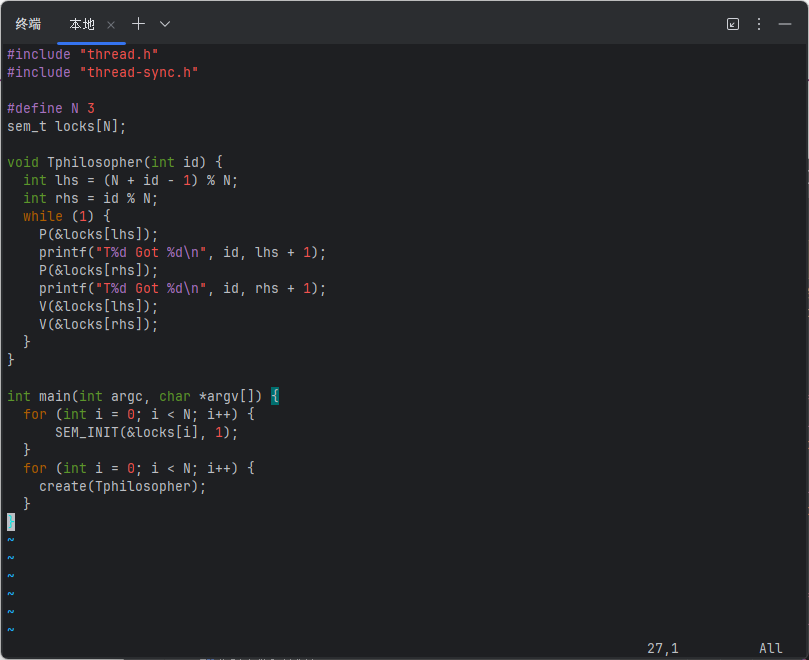
Task: Click the 终端 panel title
Action: 28,24
